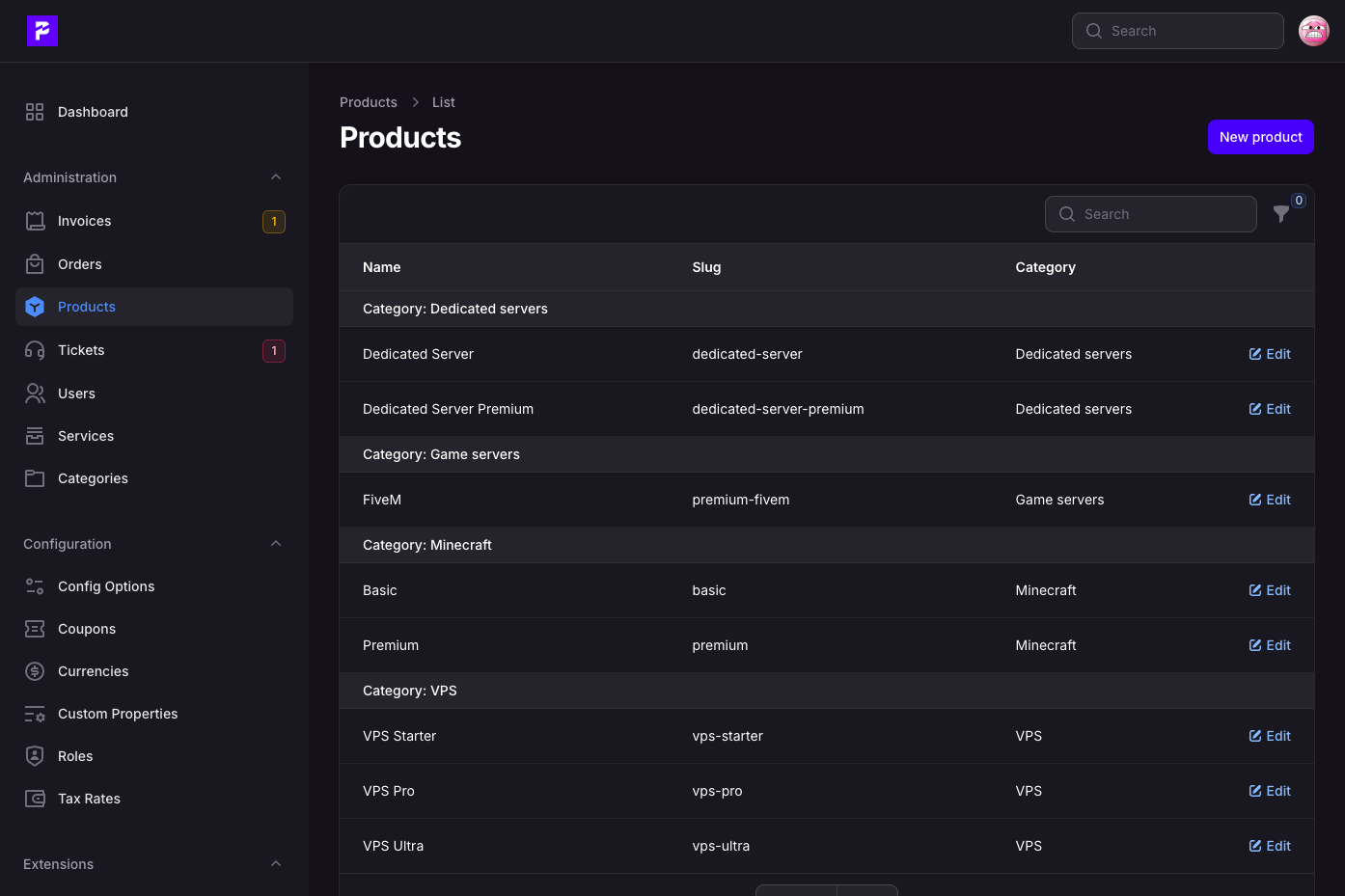Click the New product button
Image resolution: width=1345 pixels, height=896 pixels.
pos(1261,137)
